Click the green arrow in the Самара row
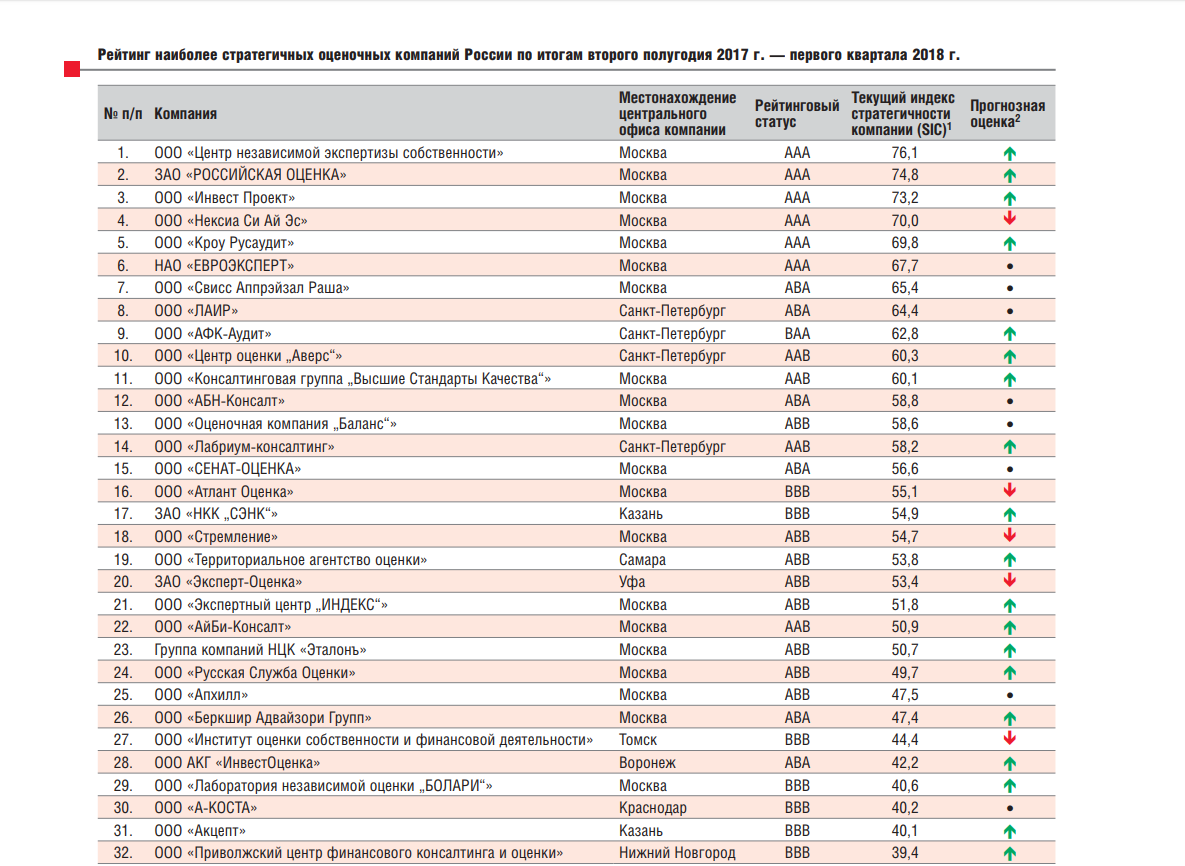This screenshot has height=866, width=1185. [x=1010, y=560]
